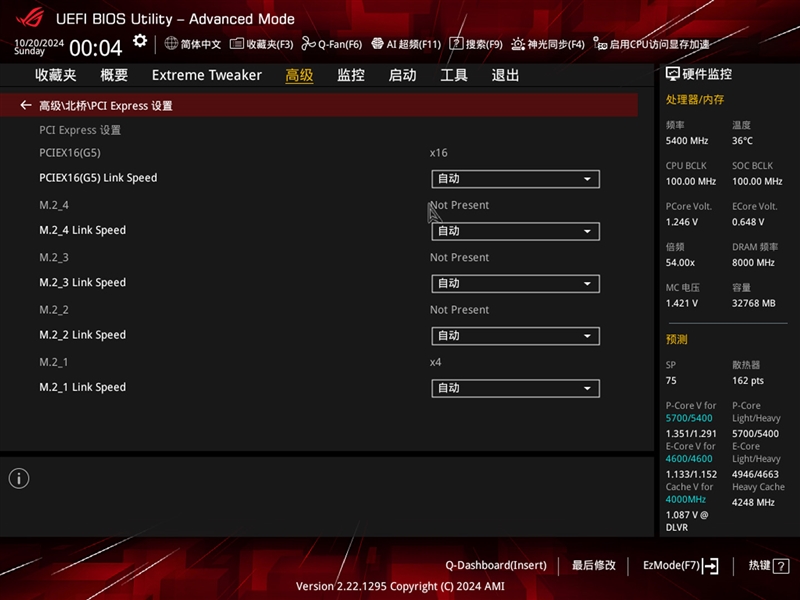Image resolution: width=800 pixels, height=600 pixels.
Task: Switch to the Extreme Tweaker tab
Action: click(x=205, y=75)
